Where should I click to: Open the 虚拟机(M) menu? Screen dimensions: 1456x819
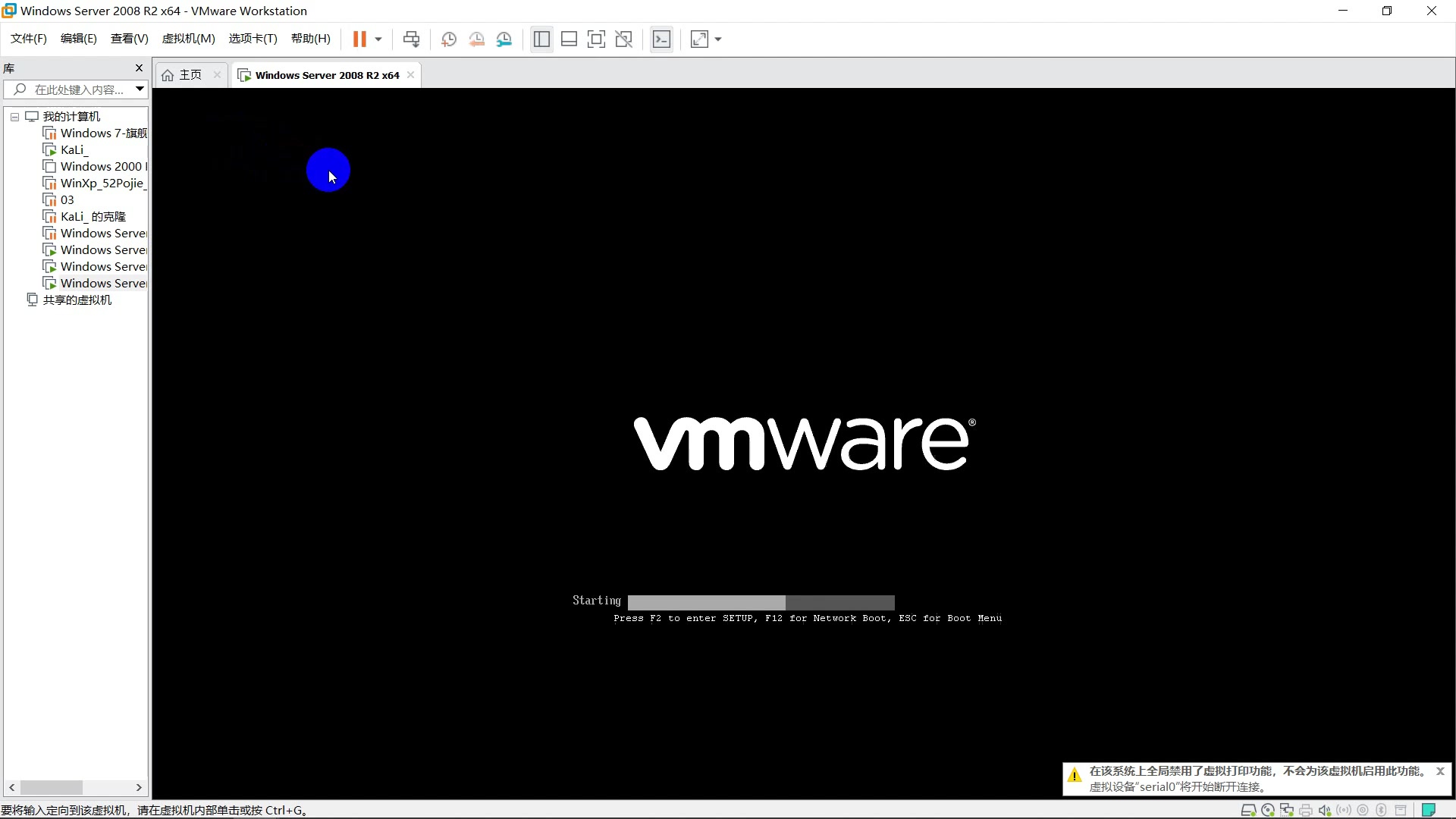[189, 39]
